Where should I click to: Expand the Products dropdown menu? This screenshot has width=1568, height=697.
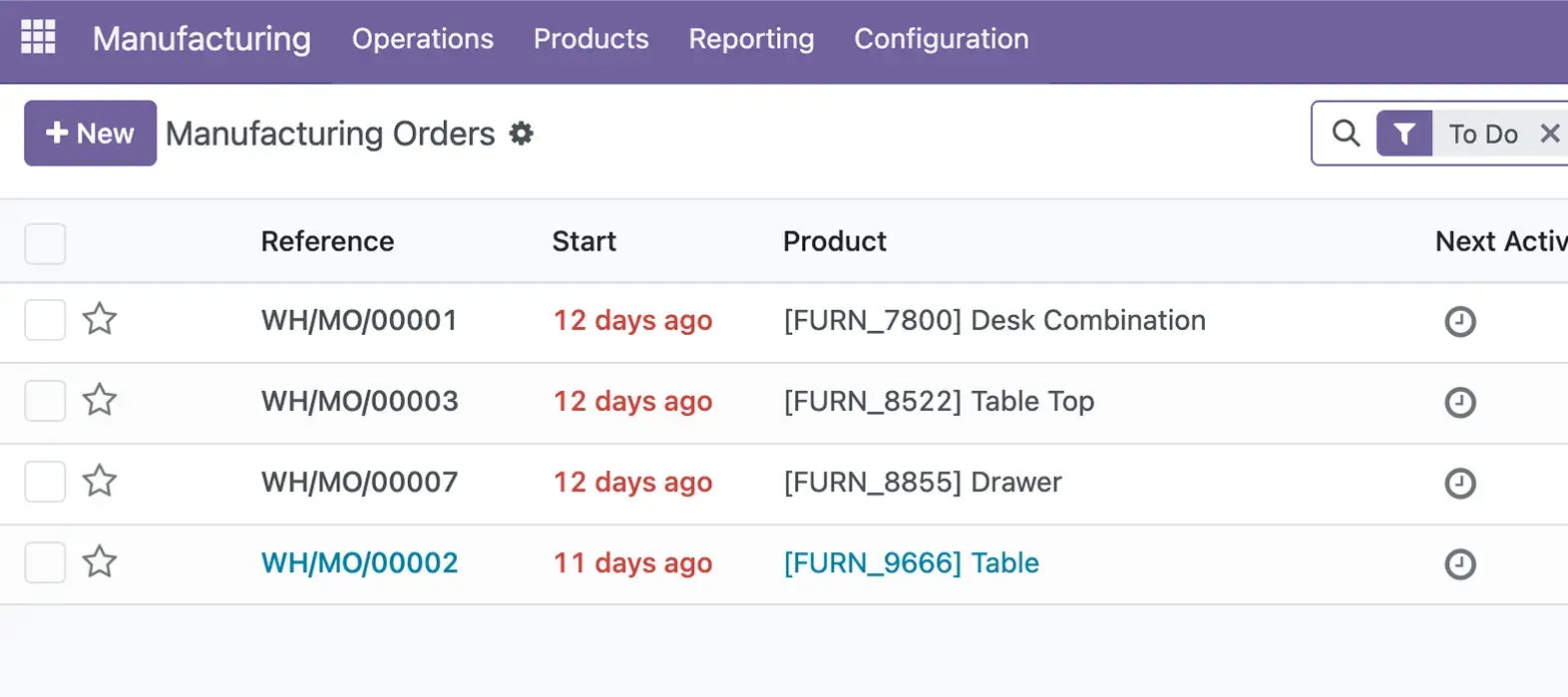(590, 39)
